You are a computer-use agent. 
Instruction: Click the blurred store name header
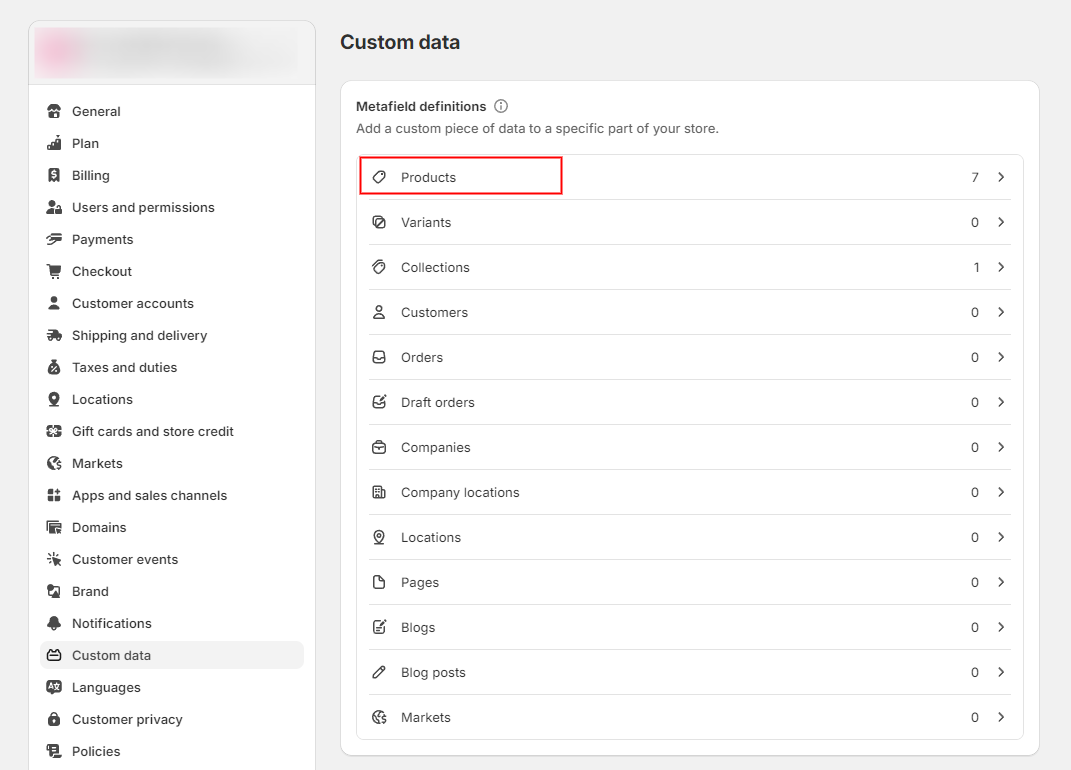166,52
